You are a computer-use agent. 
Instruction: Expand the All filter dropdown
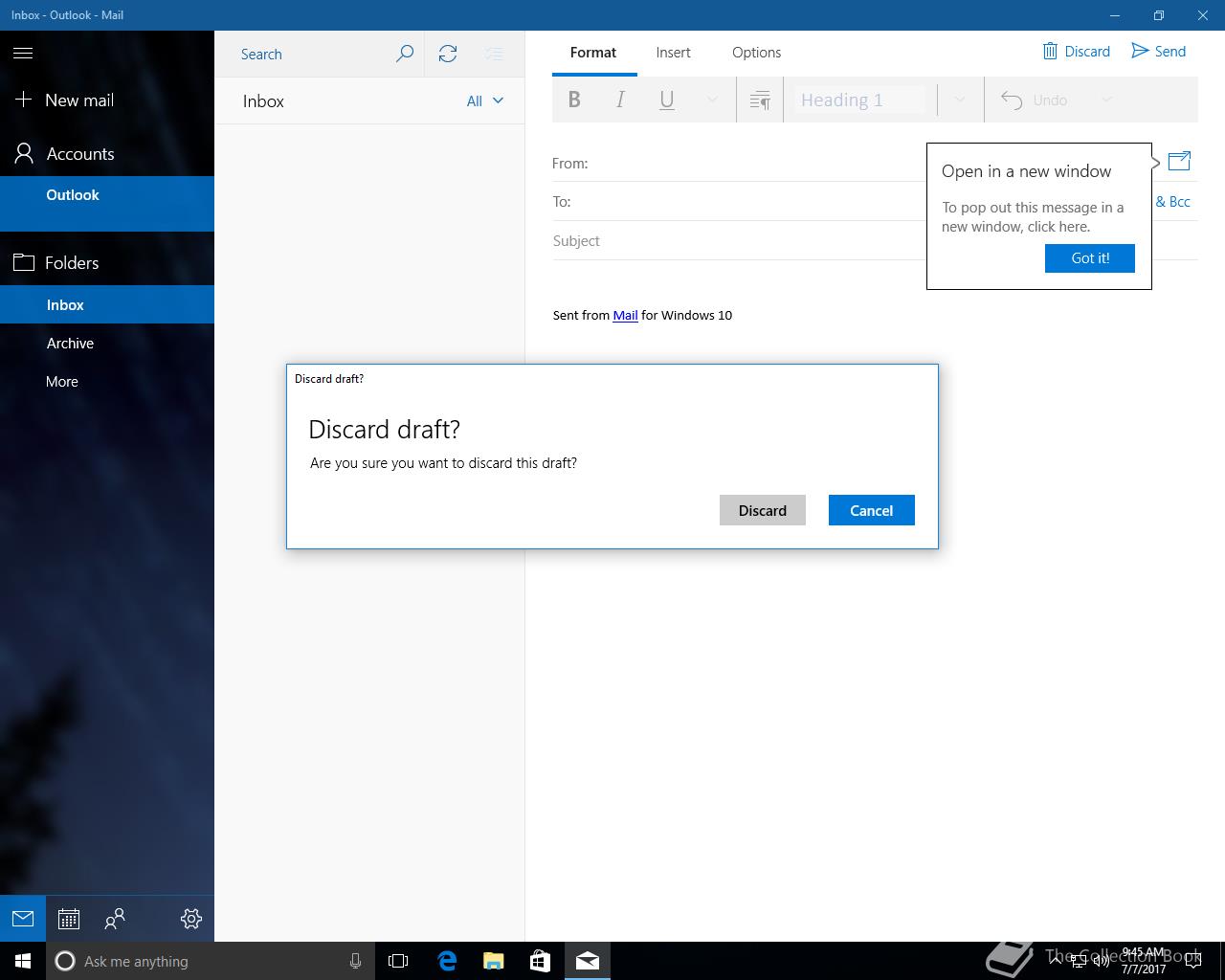pos(485,101)
